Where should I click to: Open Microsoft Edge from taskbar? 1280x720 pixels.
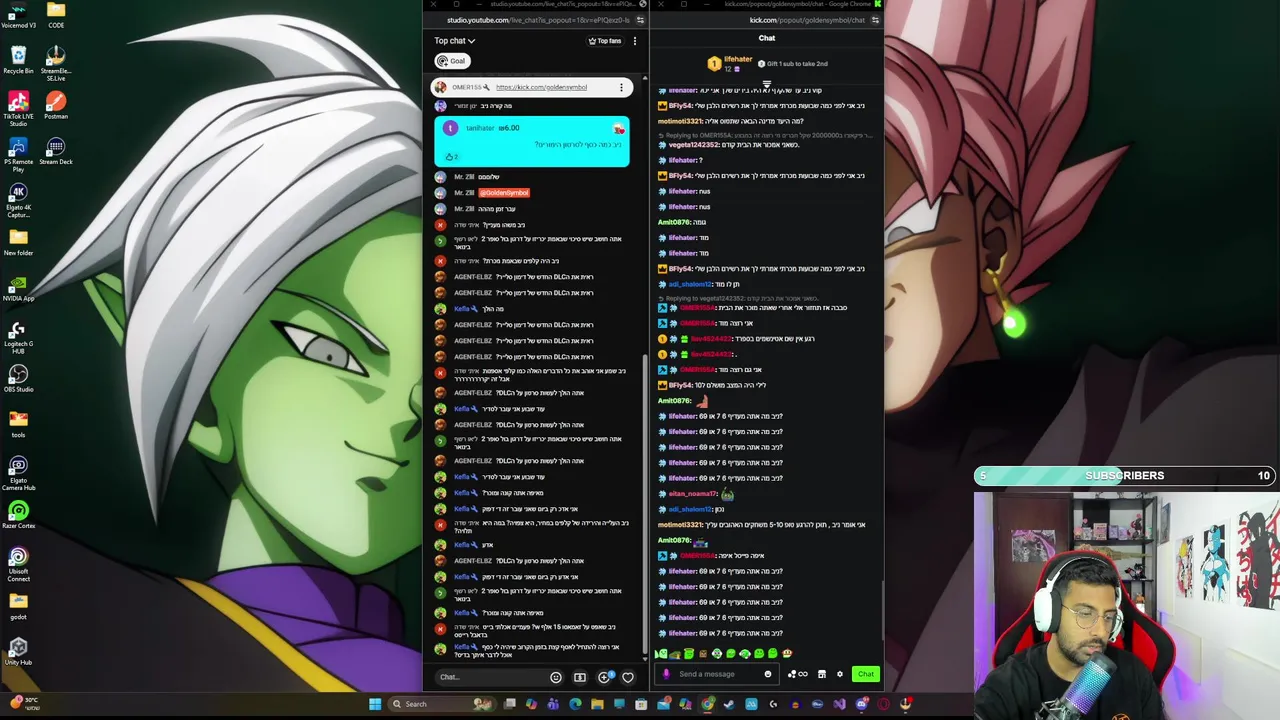tap(575, 704)
